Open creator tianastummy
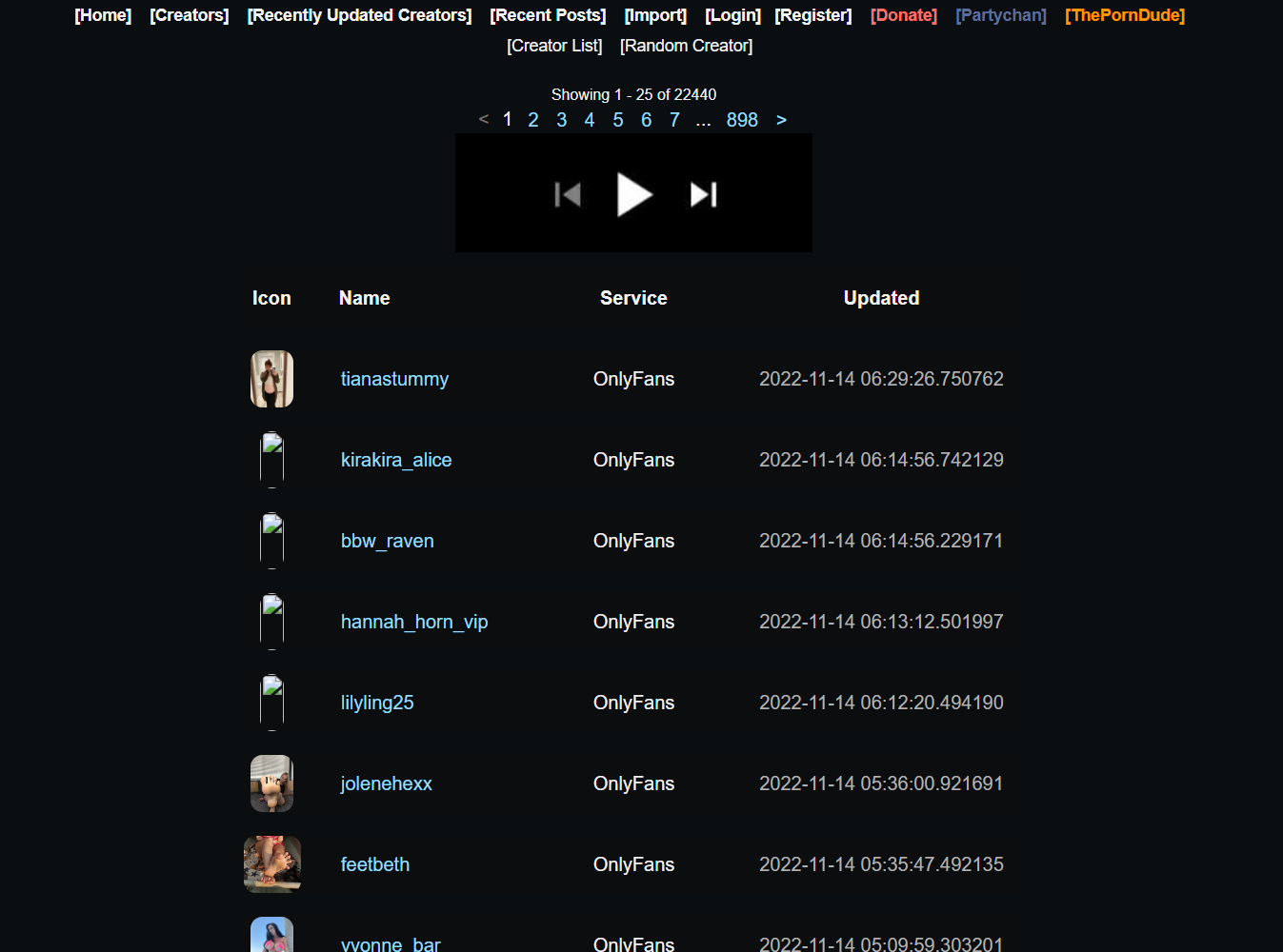The width and height of the screenshot is (1283, 952). (x=394, y=379)
